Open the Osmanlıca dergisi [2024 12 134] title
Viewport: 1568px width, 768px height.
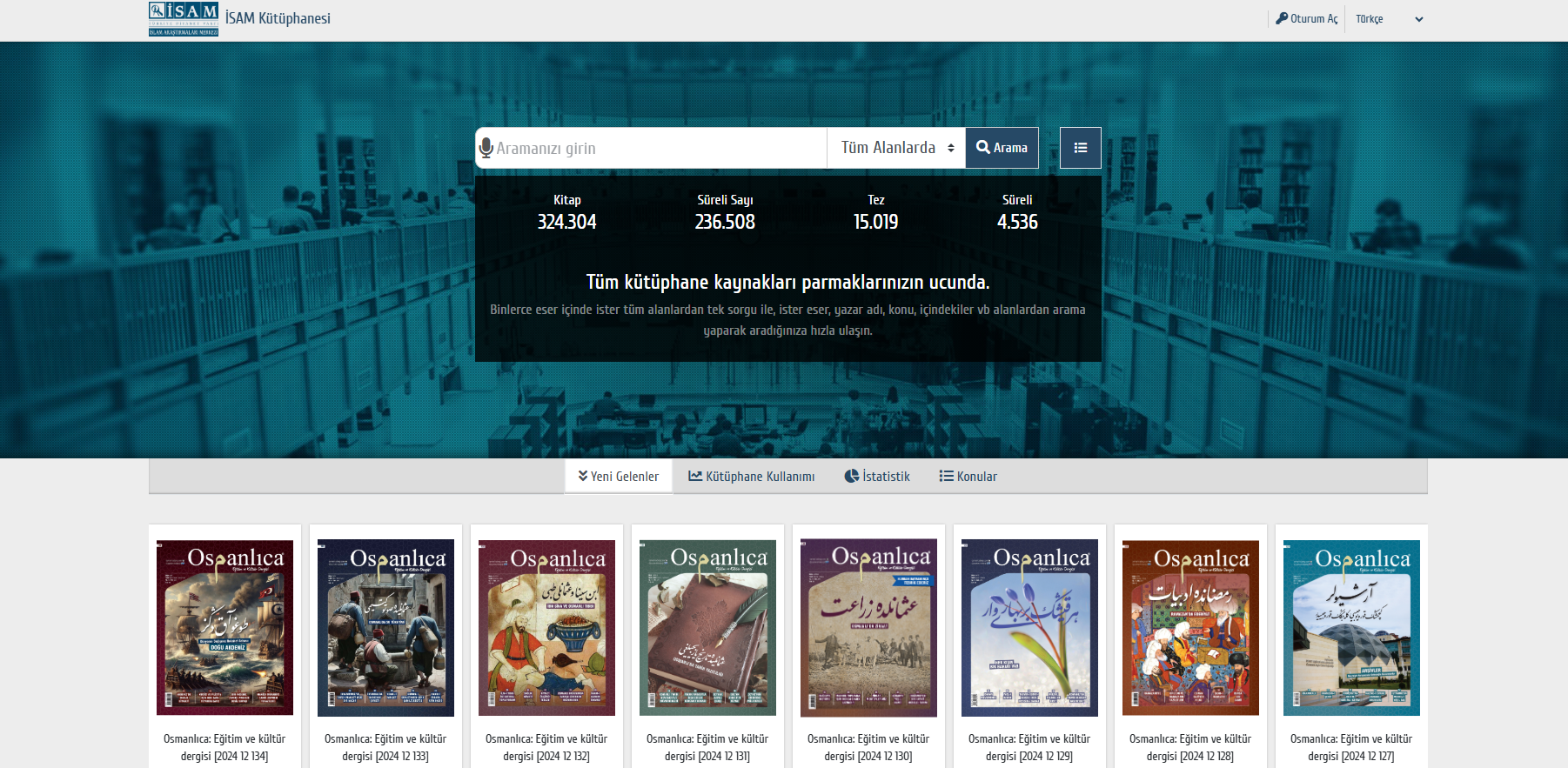(x=224, y=747)
